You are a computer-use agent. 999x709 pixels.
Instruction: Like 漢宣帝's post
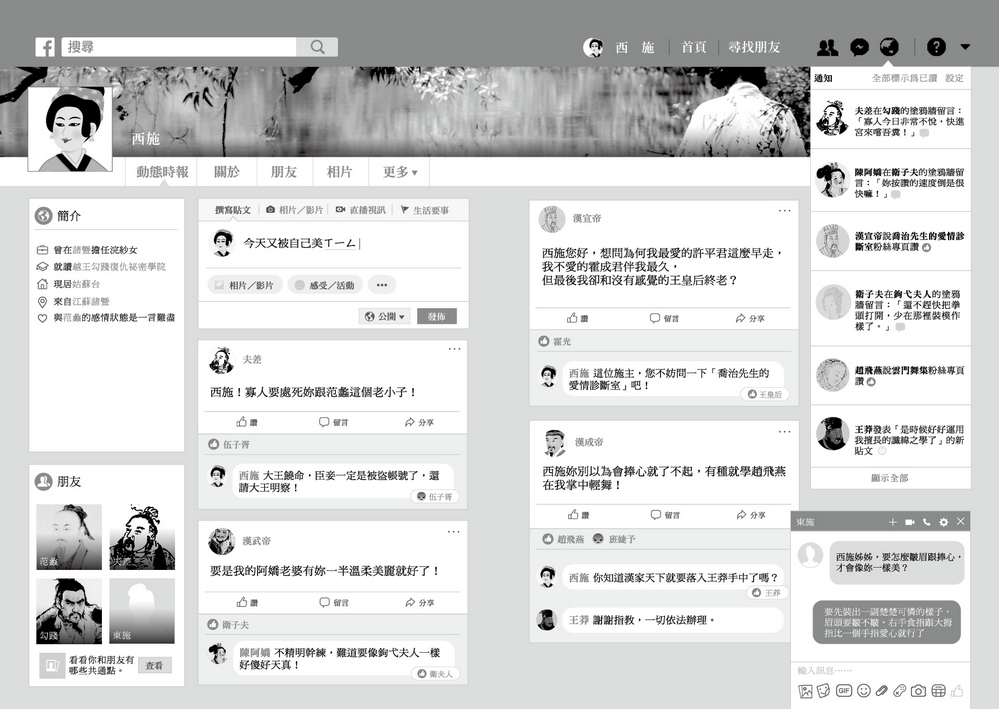coord(577,318)
